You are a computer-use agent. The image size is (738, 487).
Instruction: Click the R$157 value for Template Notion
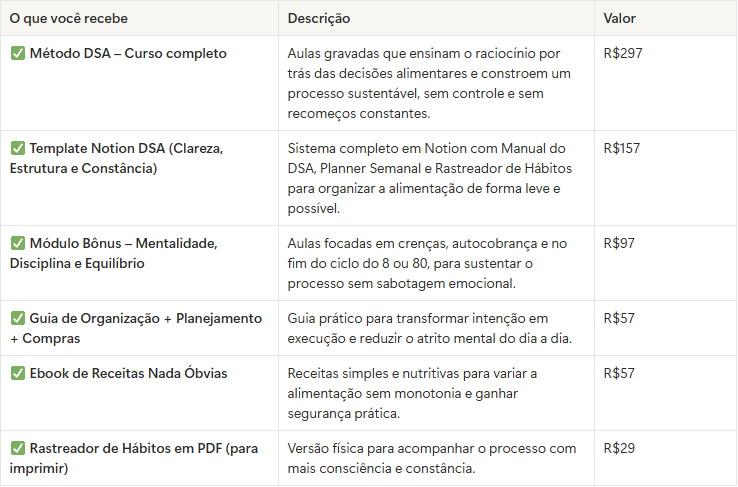click(x=623, y=148)
